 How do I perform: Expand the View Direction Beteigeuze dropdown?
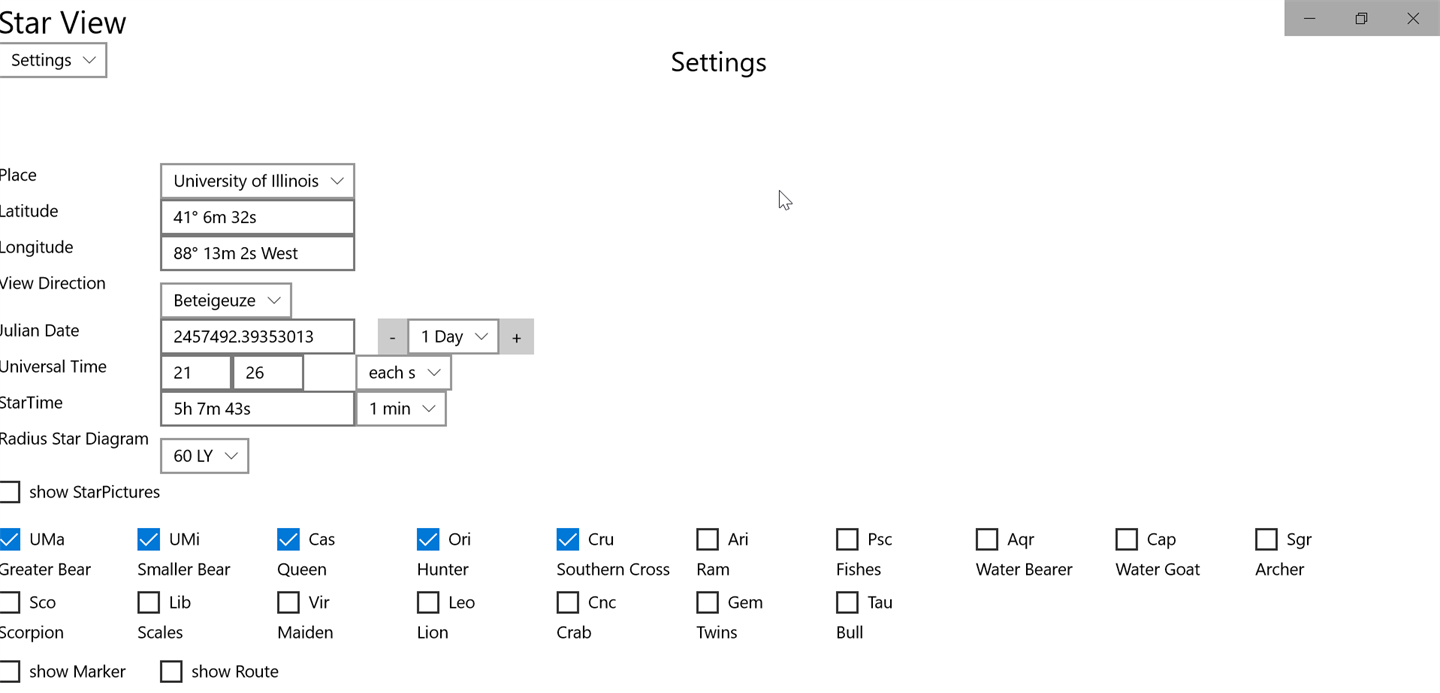pyautogui.click(x=226, y=301)
